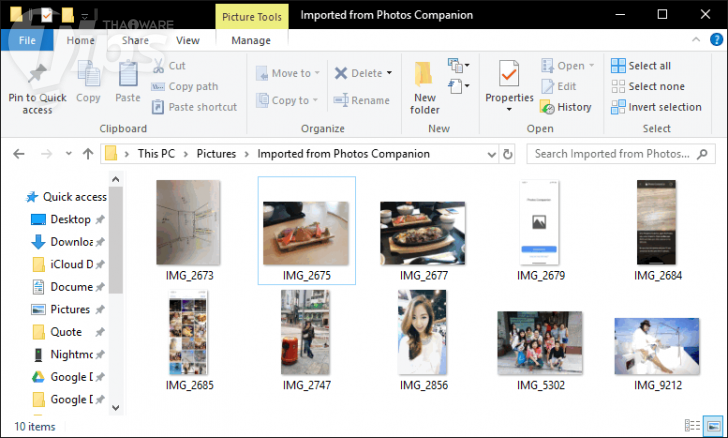
Task: Open the New item dropdown
Action: pyautogui.click(x=458, y=65)
